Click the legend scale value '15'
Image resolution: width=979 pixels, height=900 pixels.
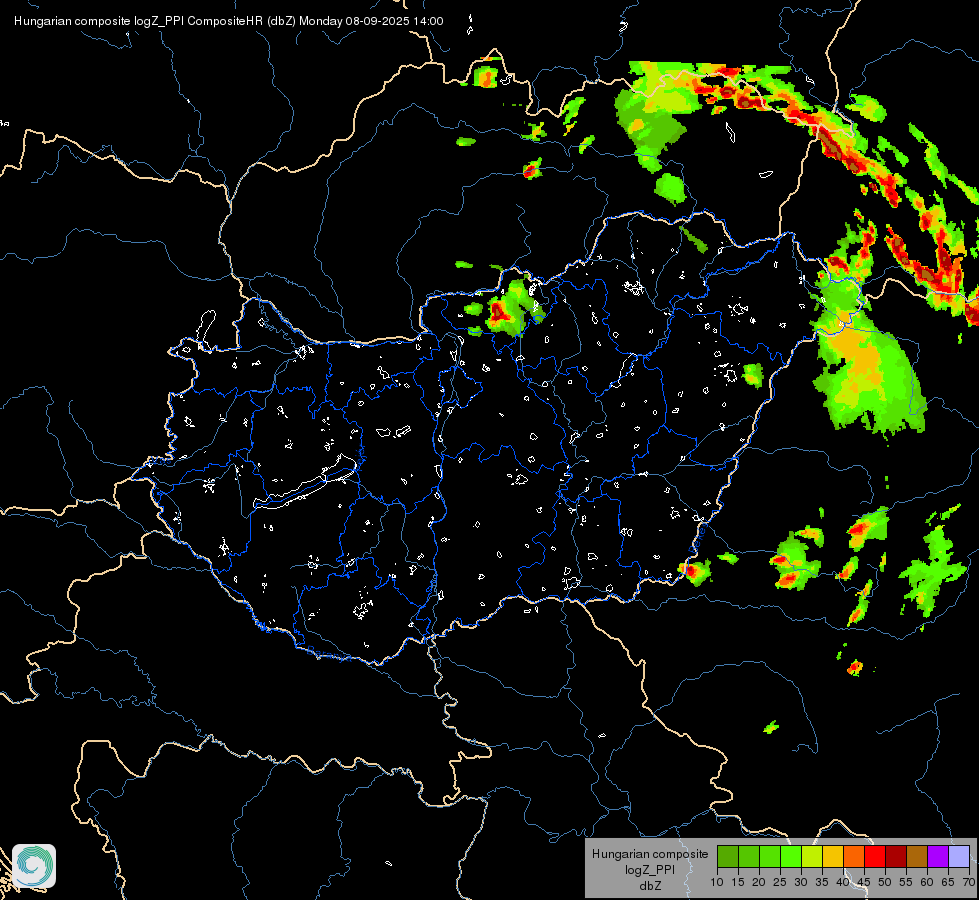tap(738, 883)
